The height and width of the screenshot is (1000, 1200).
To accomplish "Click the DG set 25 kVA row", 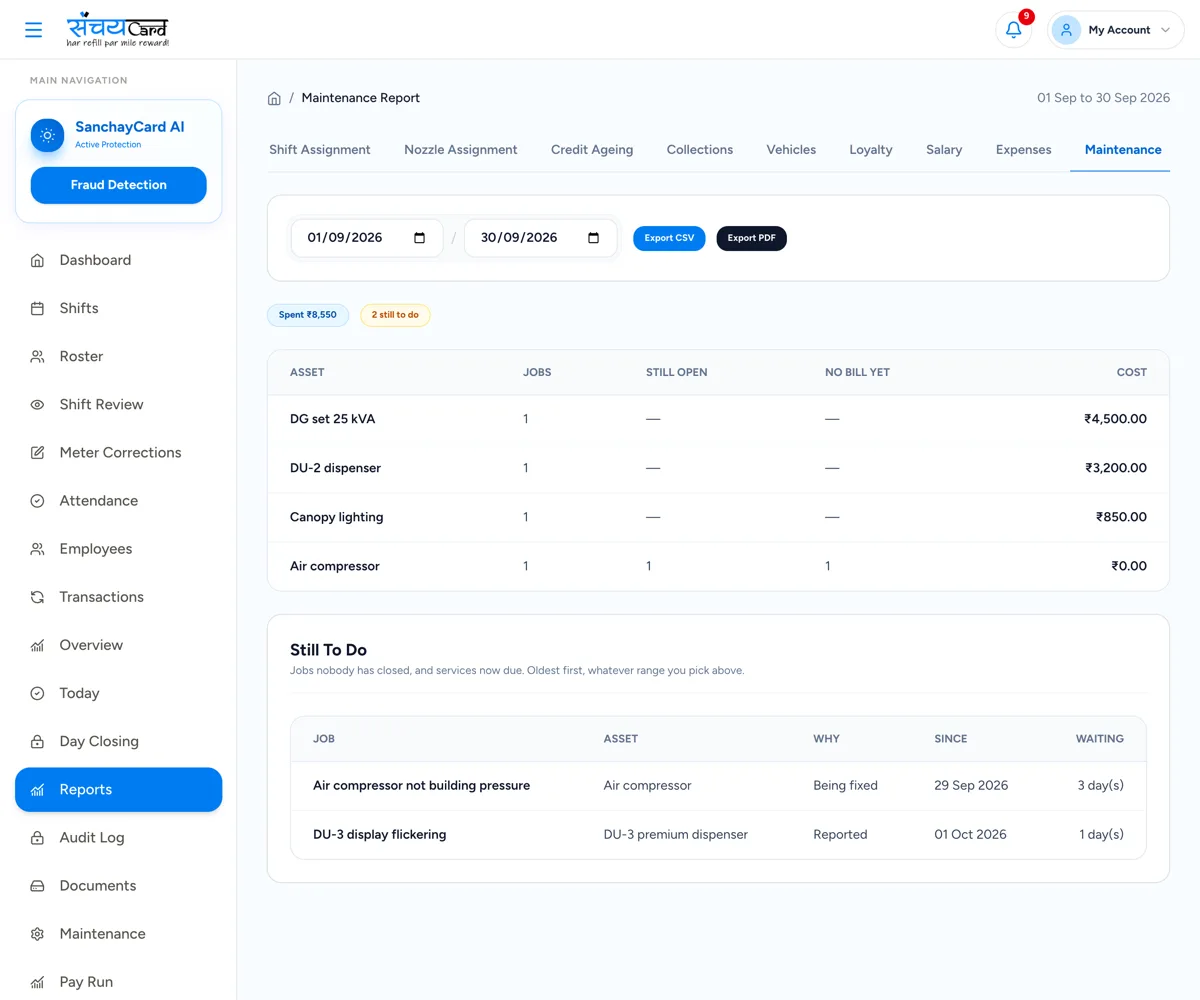I will 718,419.
